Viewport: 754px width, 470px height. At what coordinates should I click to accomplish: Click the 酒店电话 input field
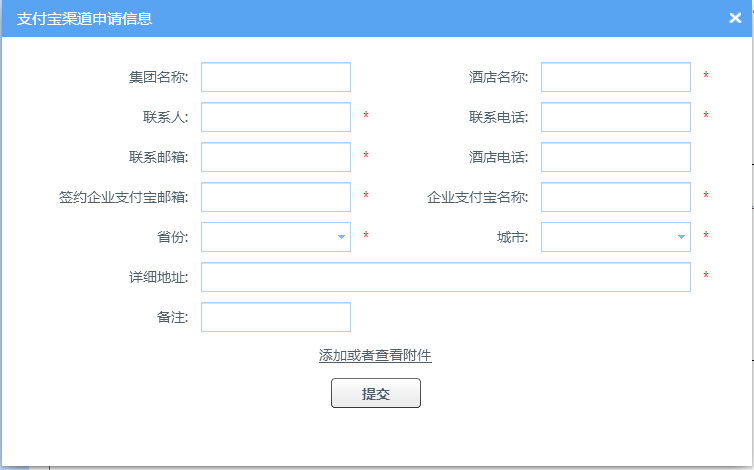[616, 157]
